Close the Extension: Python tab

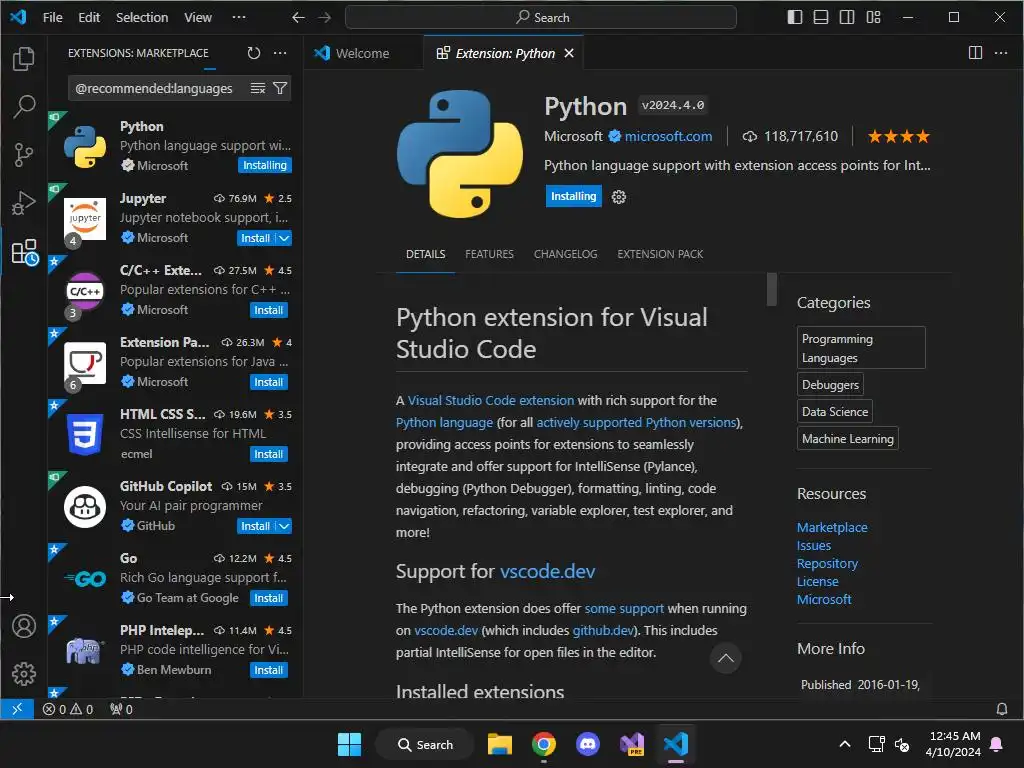(x=569, y=53)
